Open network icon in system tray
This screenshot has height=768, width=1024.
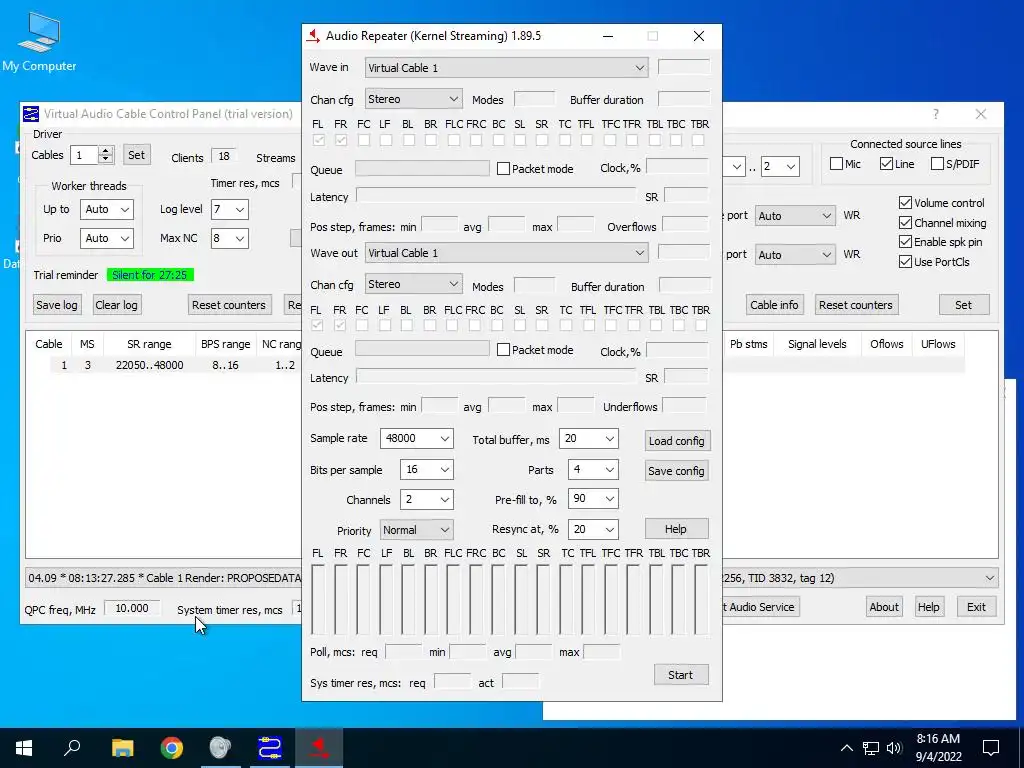tap(871, 748)
